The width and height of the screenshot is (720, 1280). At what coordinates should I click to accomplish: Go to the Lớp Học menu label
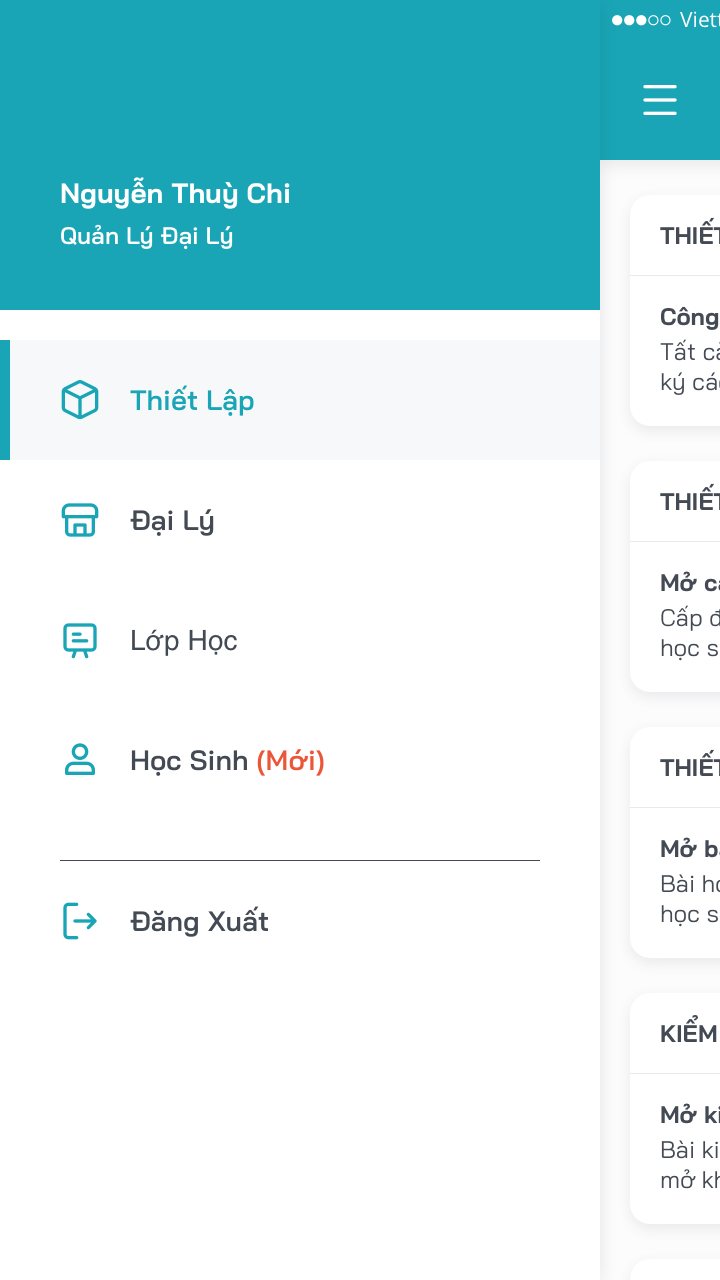point(184,640)
